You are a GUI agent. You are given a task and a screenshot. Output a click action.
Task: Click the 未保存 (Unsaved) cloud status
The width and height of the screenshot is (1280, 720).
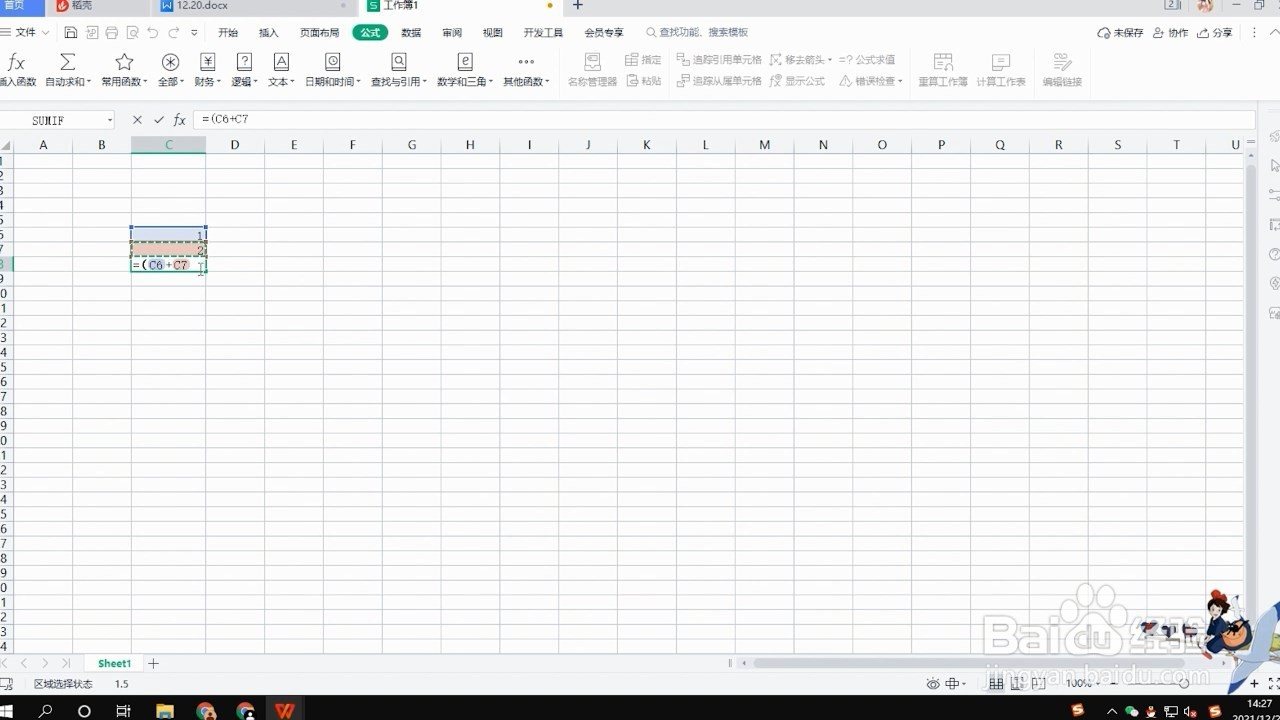pos(1120,33)
